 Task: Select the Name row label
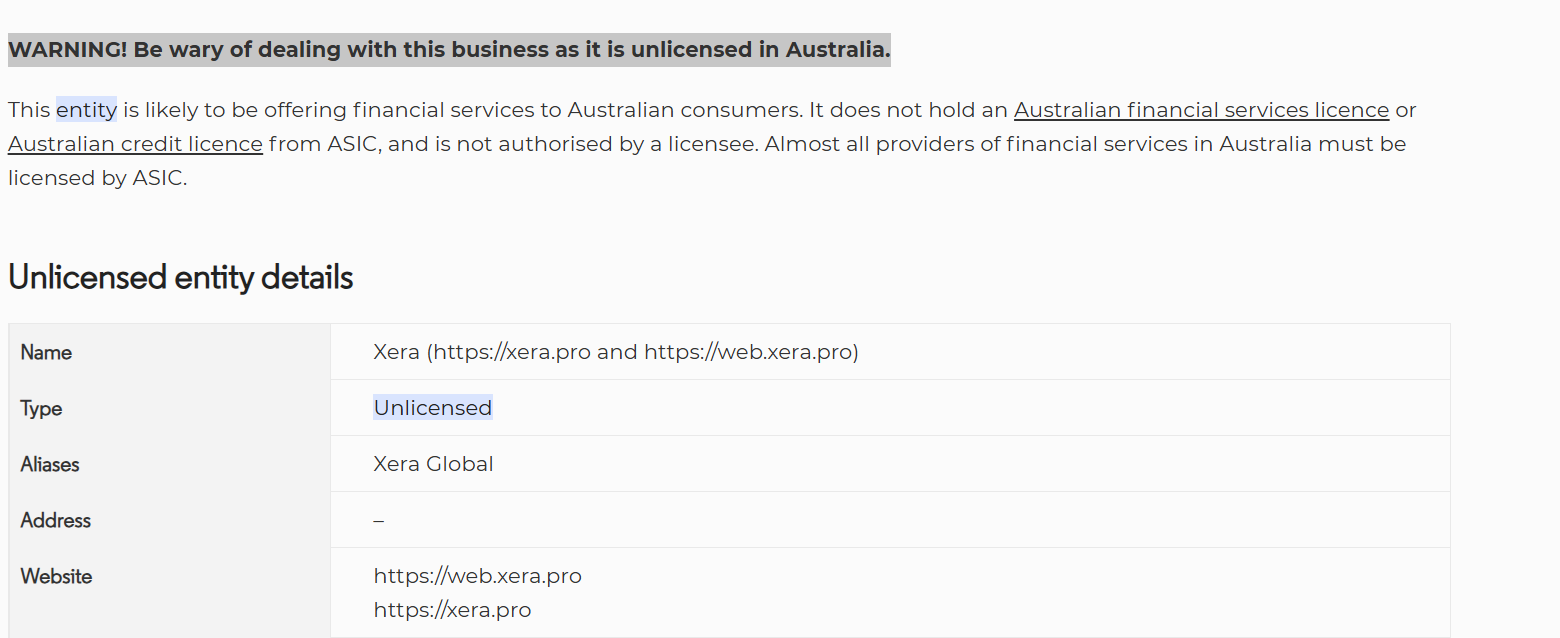[46, 352]
